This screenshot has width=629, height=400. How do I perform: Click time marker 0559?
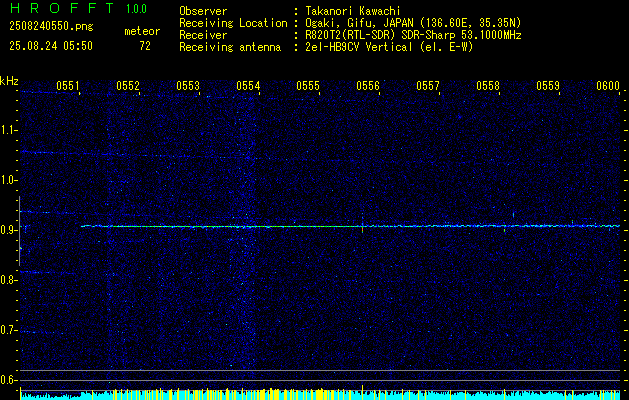(548, 86)
